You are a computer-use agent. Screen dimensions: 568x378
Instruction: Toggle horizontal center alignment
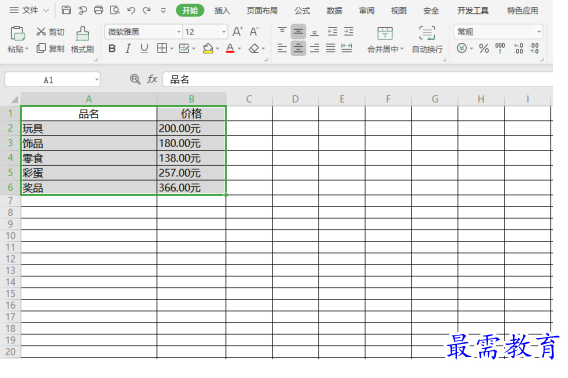[298, 48]
